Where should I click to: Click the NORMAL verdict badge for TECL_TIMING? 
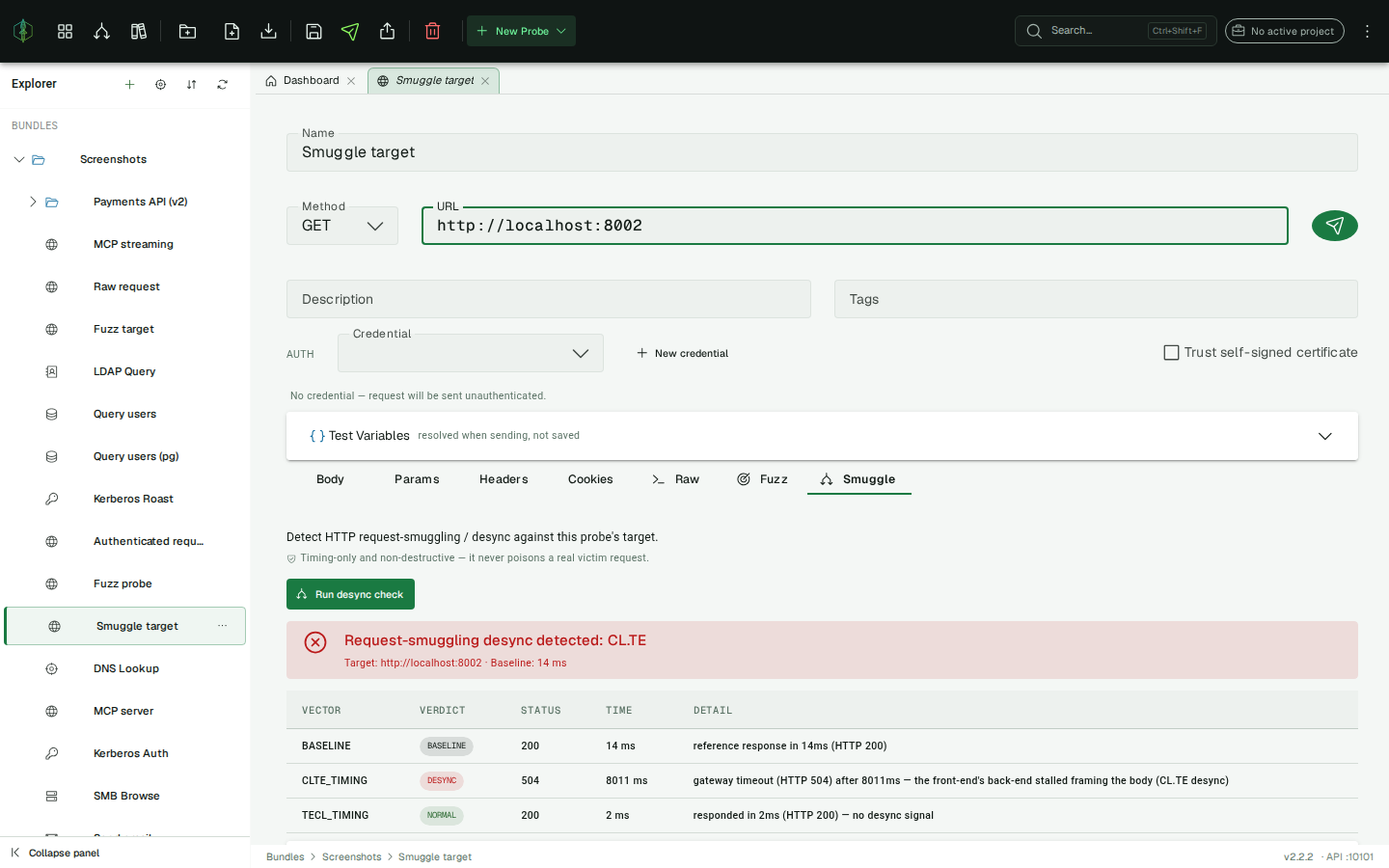point(442,815)
